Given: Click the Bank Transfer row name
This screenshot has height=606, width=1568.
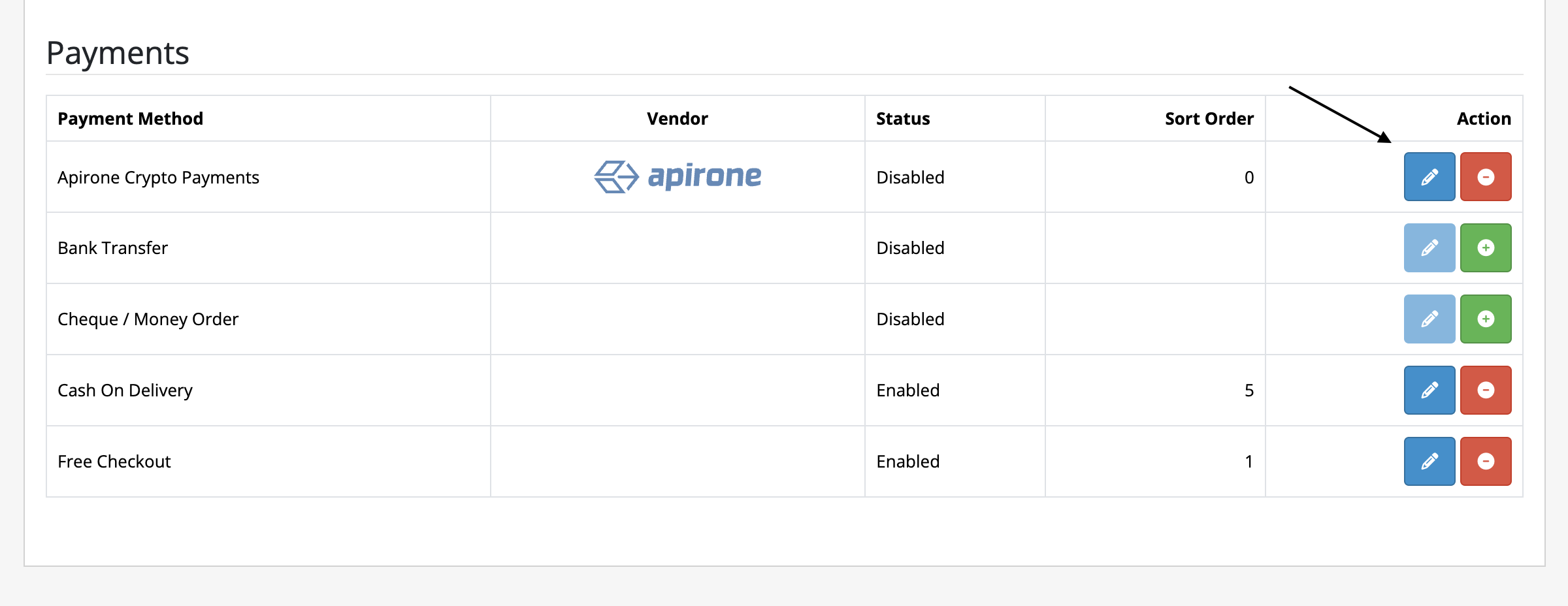Looking at the screenshot, I should coord(112,248).
